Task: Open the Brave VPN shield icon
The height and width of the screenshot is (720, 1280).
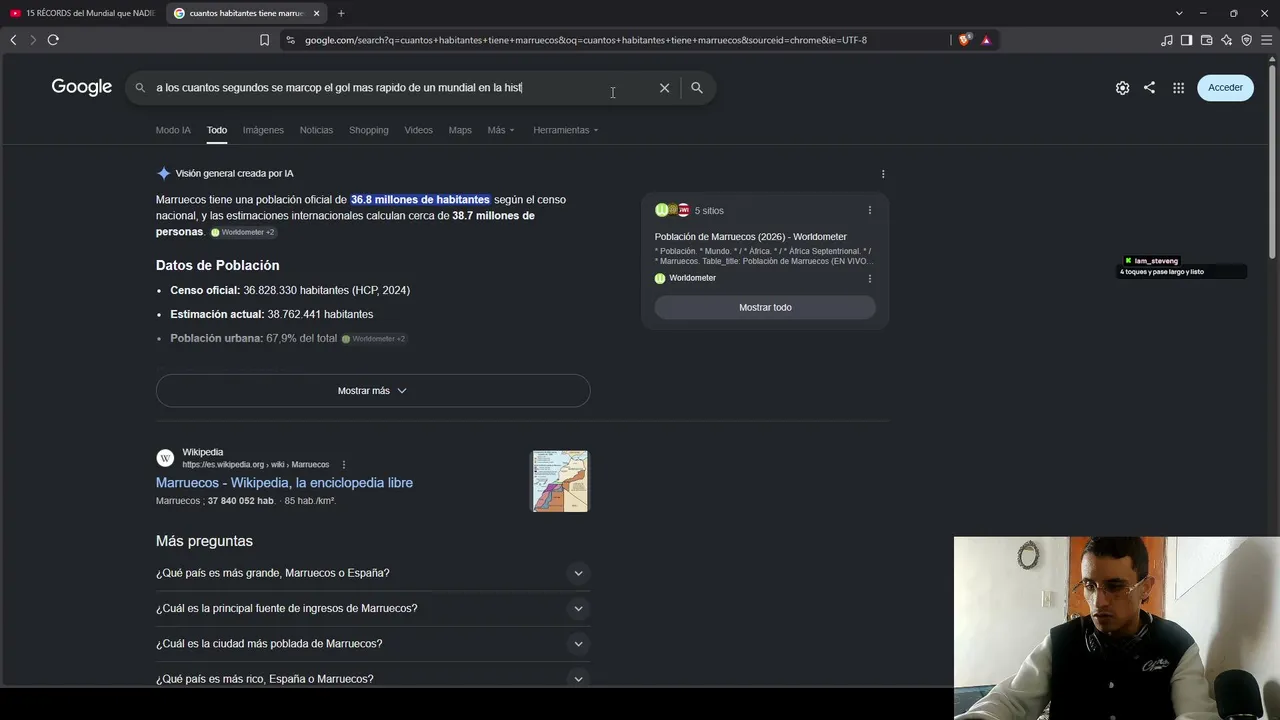Action: tap(1247, 40)
